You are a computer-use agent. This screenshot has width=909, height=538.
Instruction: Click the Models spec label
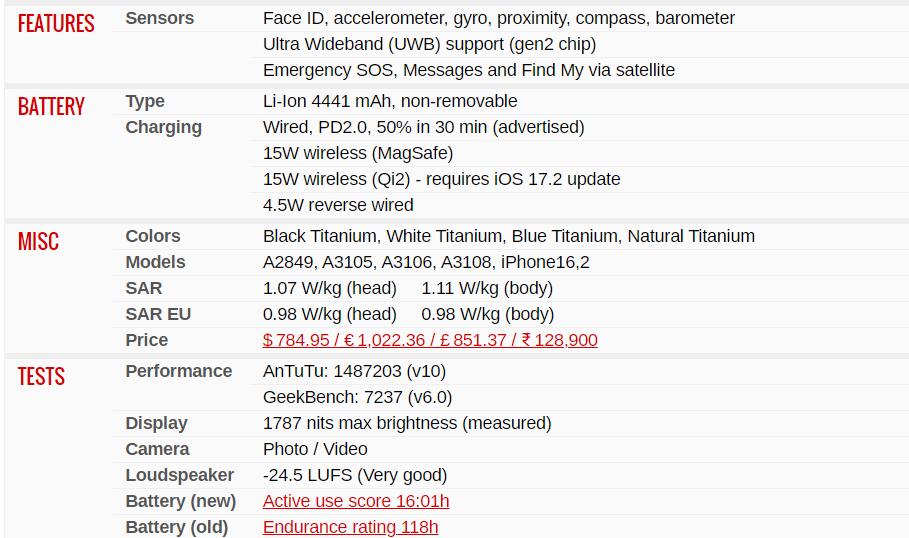pos(155,262)
